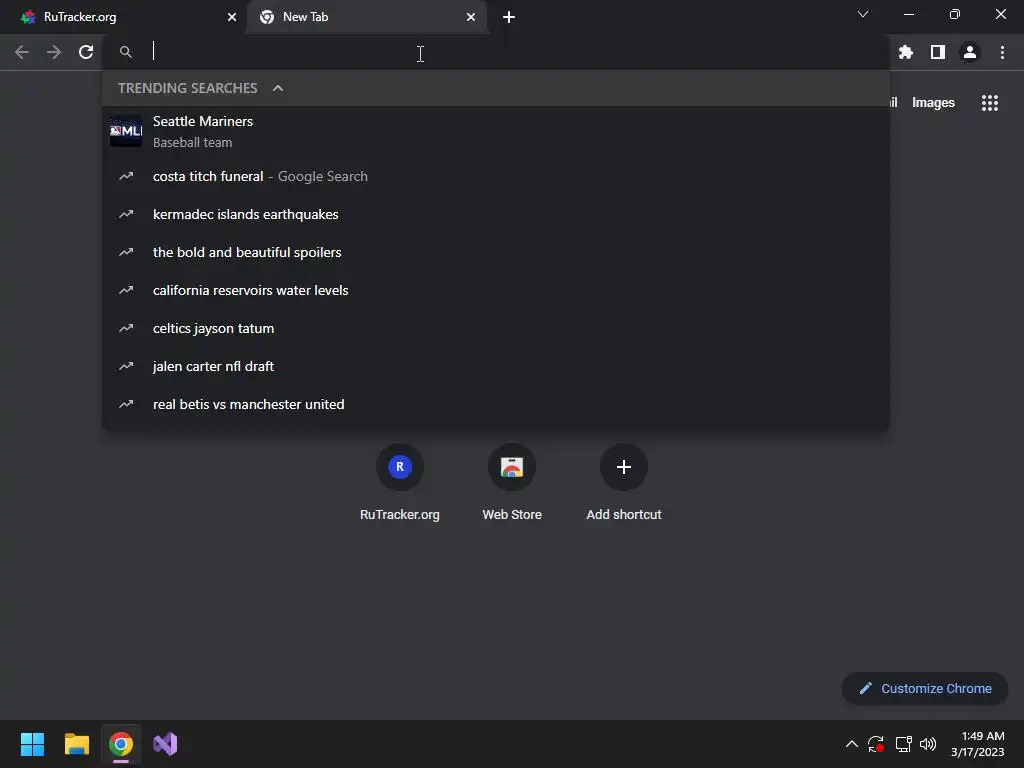The image size is (1024, 768).
Task: Switch to the RuTracker.org tab
Action: [x=123, y=17]
